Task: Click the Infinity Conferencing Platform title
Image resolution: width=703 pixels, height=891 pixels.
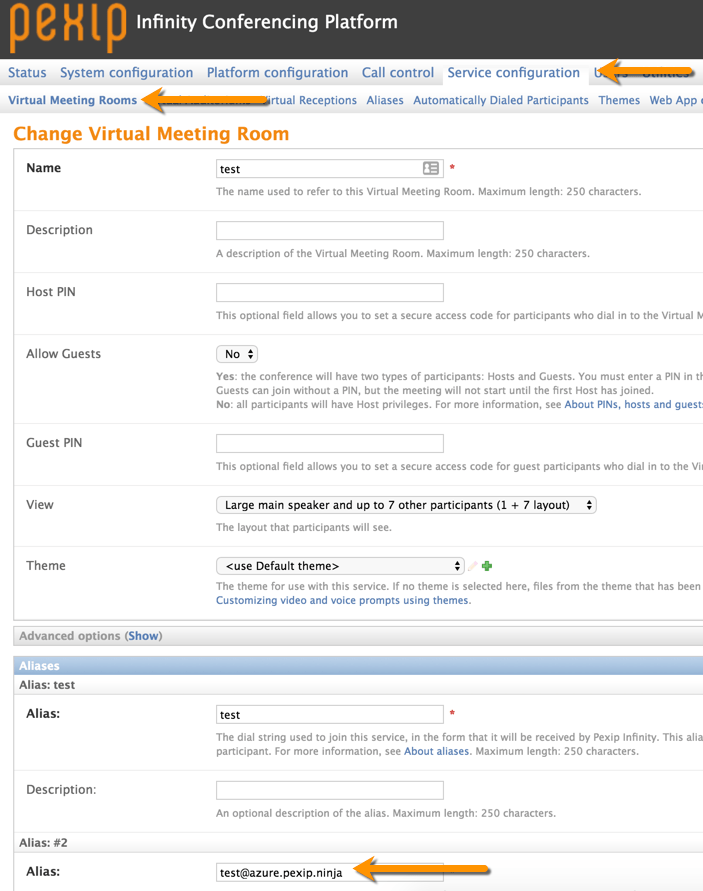Action: (x=267, y=22)
